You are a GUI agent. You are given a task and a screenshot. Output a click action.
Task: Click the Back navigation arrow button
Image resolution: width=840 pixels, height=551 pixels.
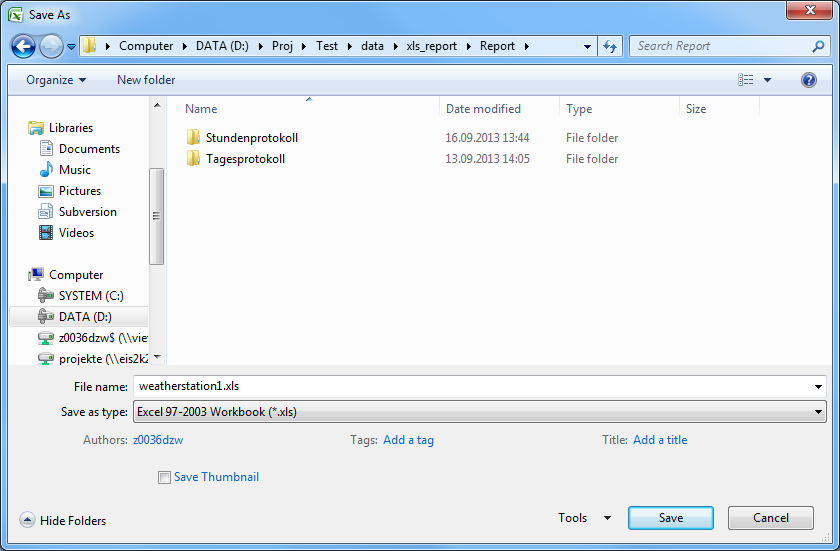point(23,47)
